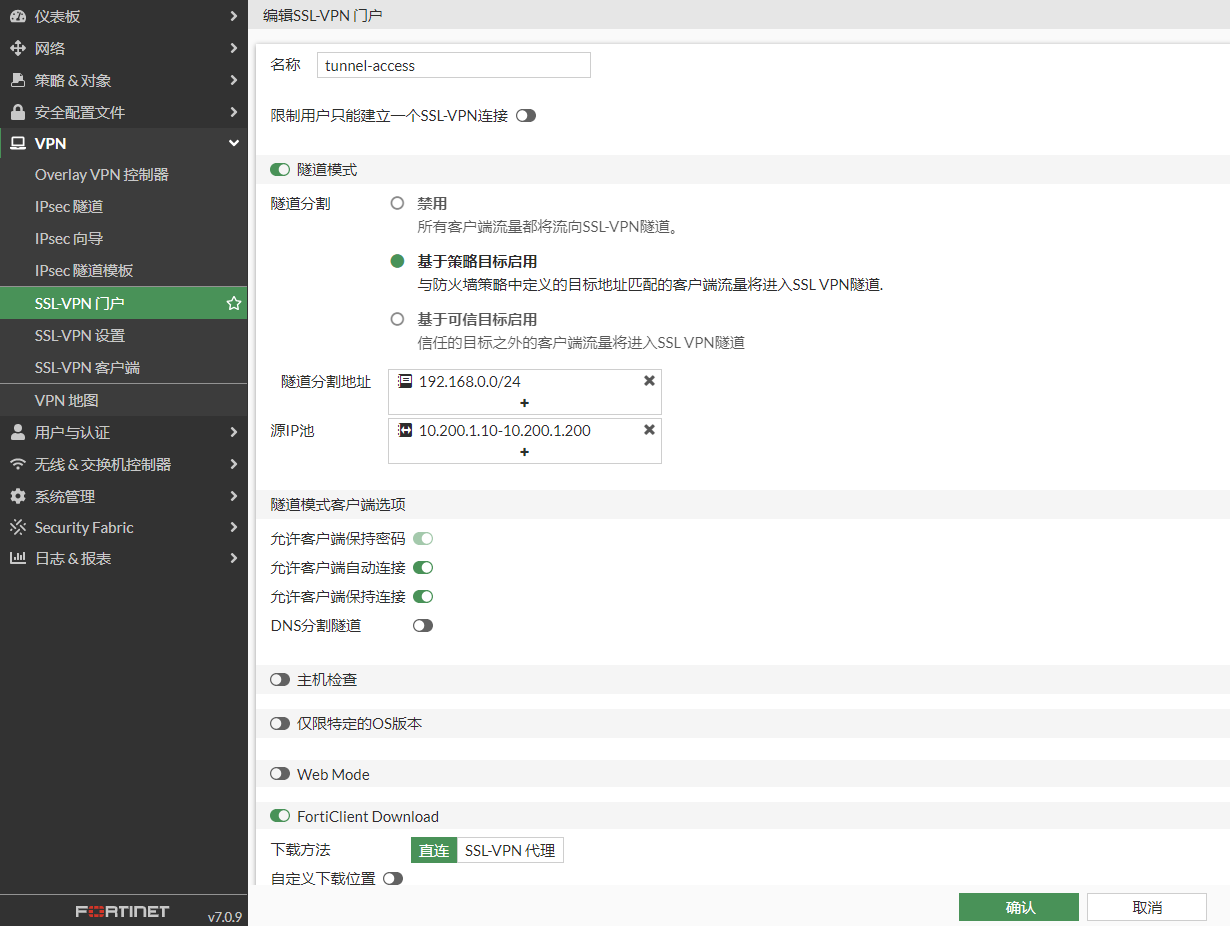Click the 10.200.1.10-10.200.1.200 pool entry
This screenshot has height=926, width=1230.
[505, 430]
